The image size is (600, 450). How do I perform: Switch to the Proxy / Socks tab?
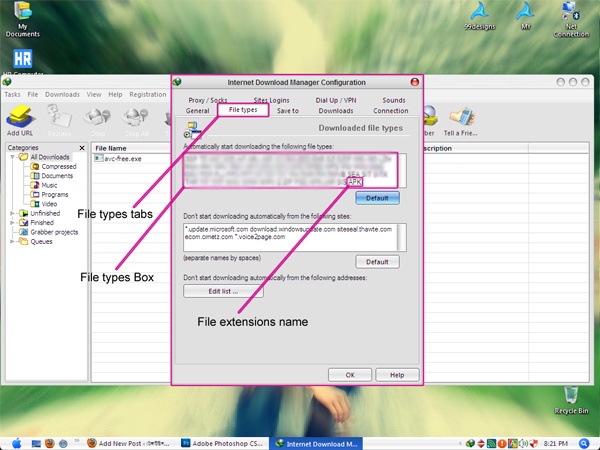(x=208, y=100)
